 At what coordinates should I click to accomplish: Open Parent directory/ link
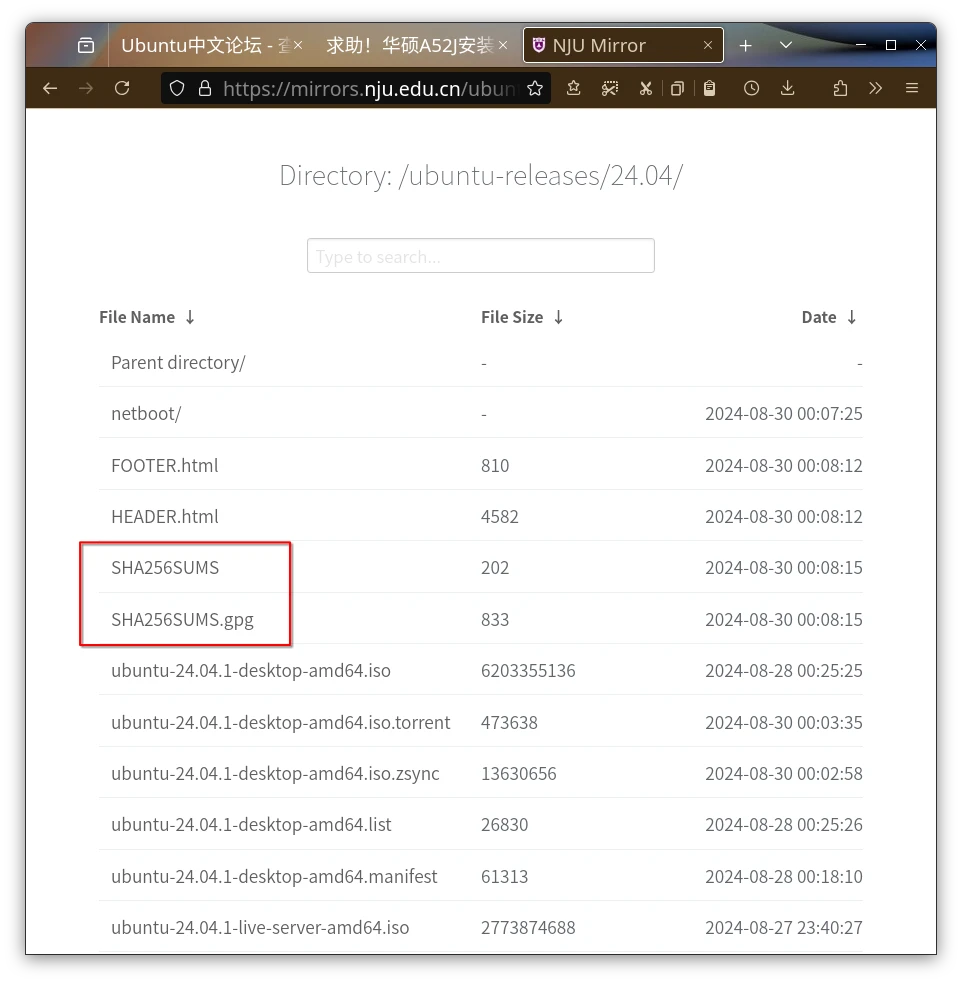(178, 363)
